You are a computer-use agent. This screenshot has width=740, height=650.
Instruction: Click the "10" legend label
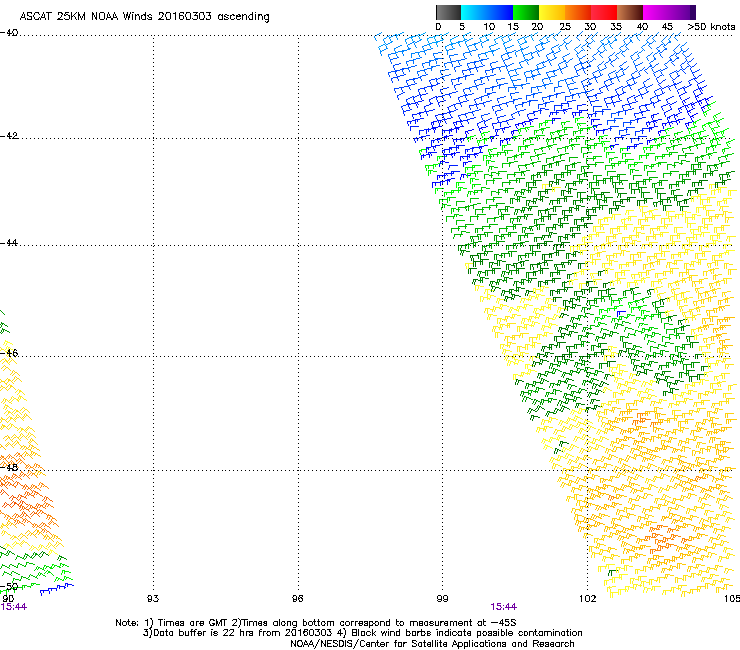[x=489, y=27]
